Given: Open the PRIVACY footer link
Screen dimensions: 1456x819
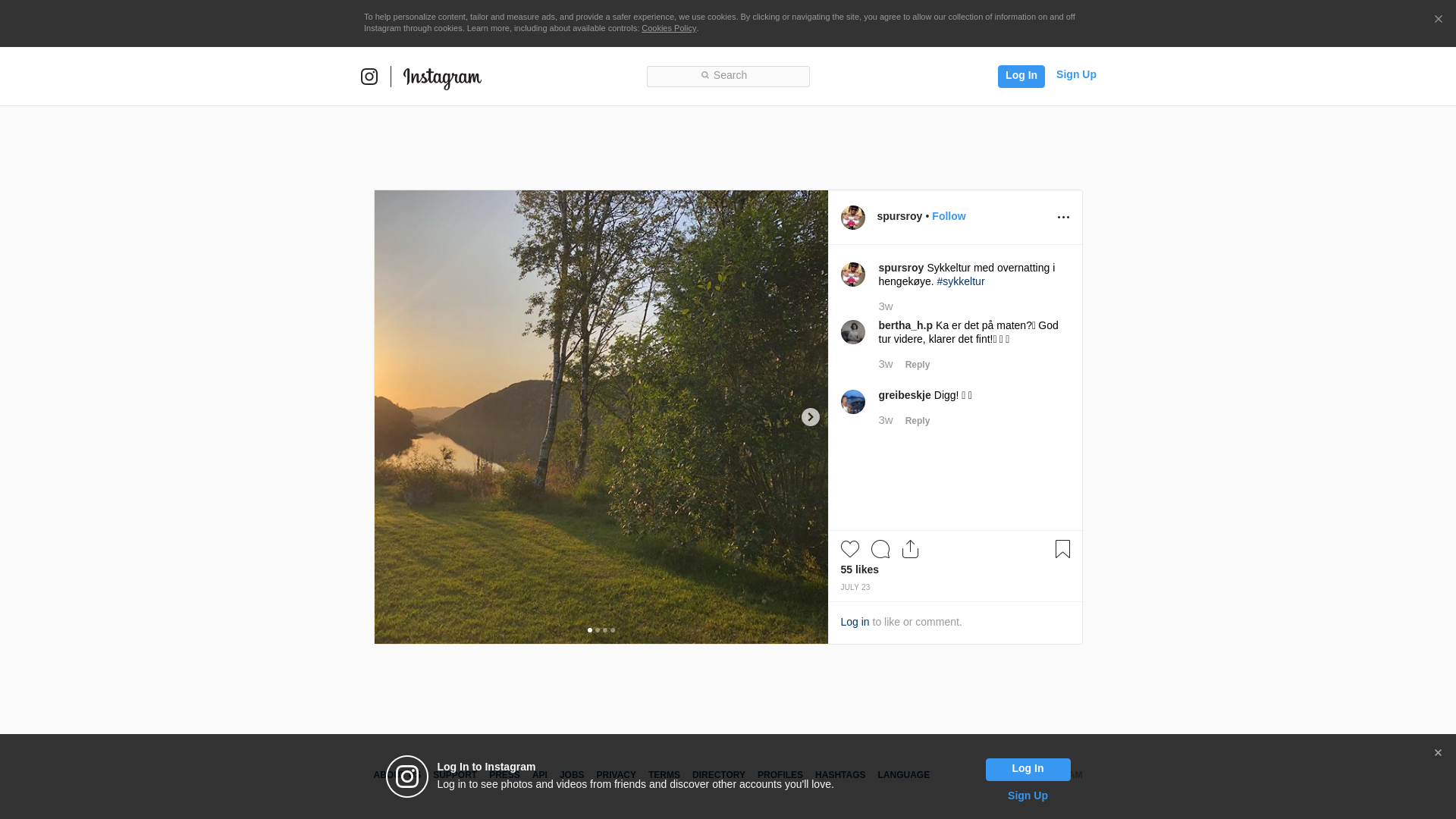Looking at the screenshot, I should click(x=616, y=775).
